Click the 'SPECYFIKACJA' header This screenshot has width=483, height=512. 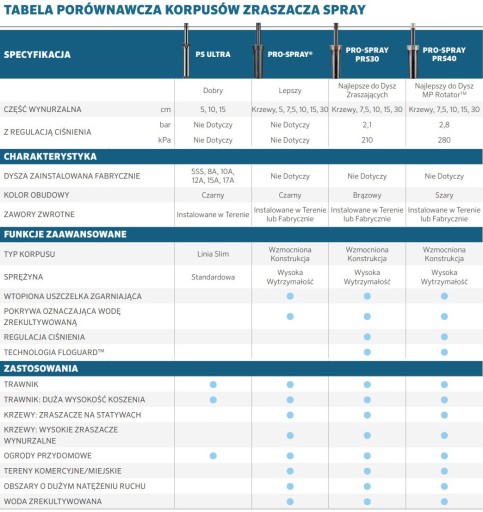[37, 55]
